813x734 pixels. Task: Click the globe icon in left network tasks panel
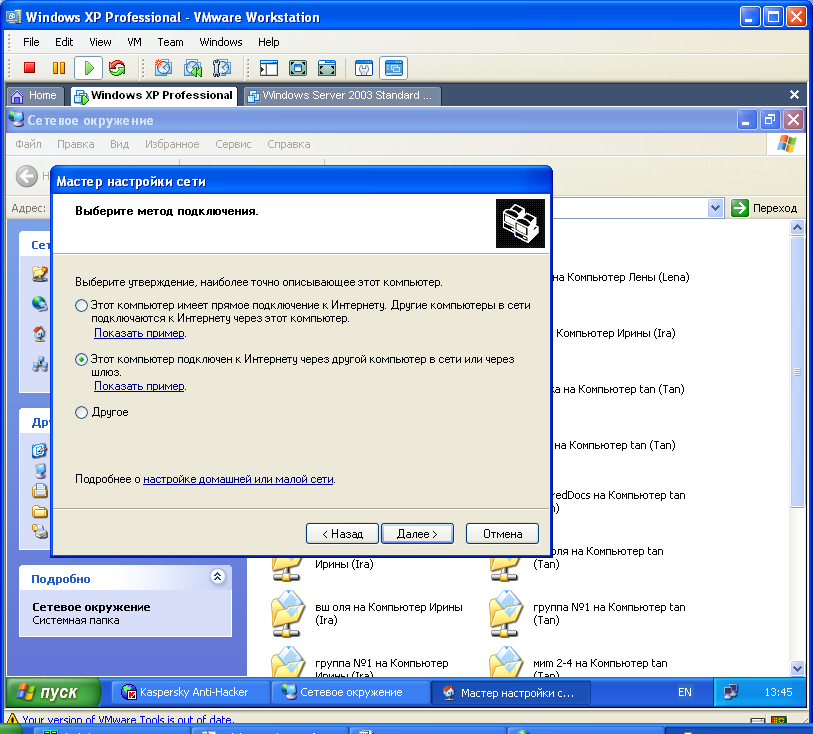[39, 303]
